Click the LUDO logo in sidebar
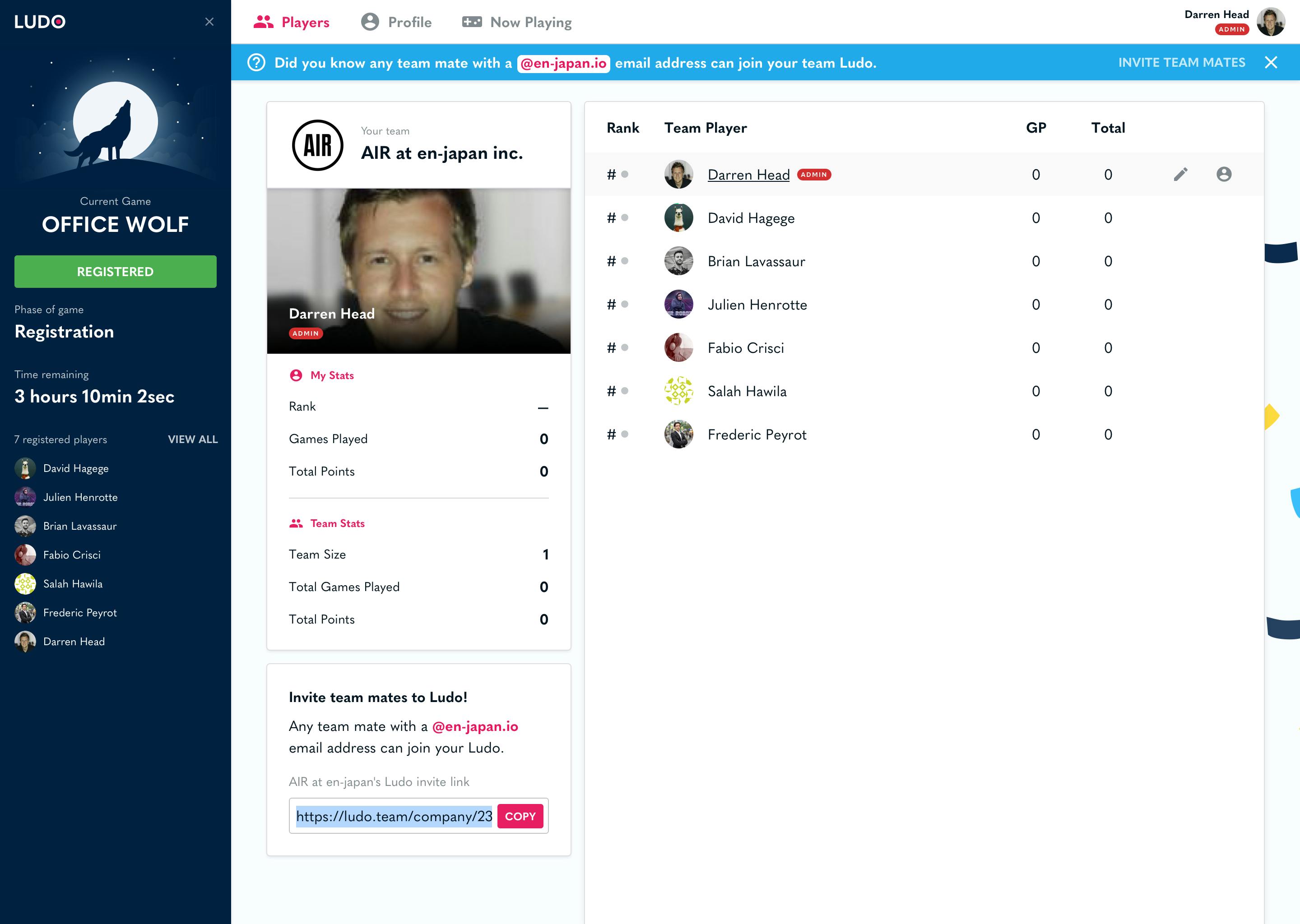 point(40,22)
